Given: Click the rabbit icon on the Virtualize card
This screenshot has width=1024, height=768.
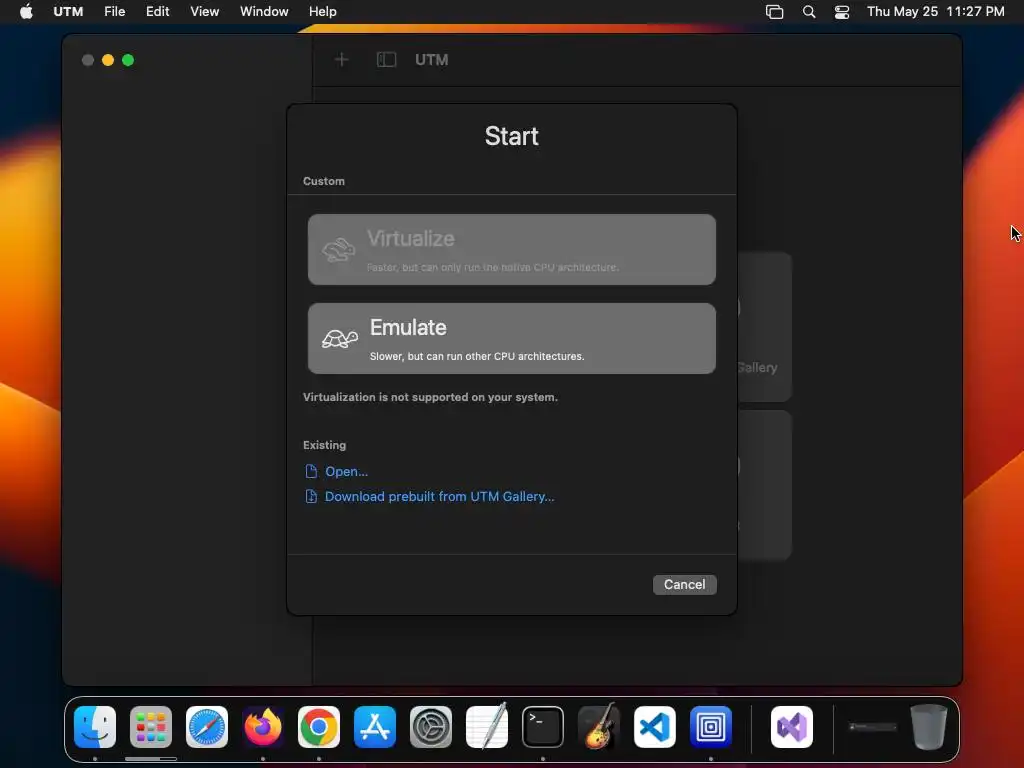Looking at the screenshot, I should click(338, 249).
